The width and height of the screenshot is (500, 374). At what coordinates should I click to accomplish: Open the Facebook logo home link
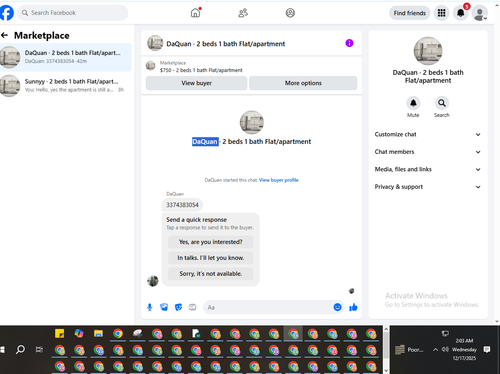7,13
